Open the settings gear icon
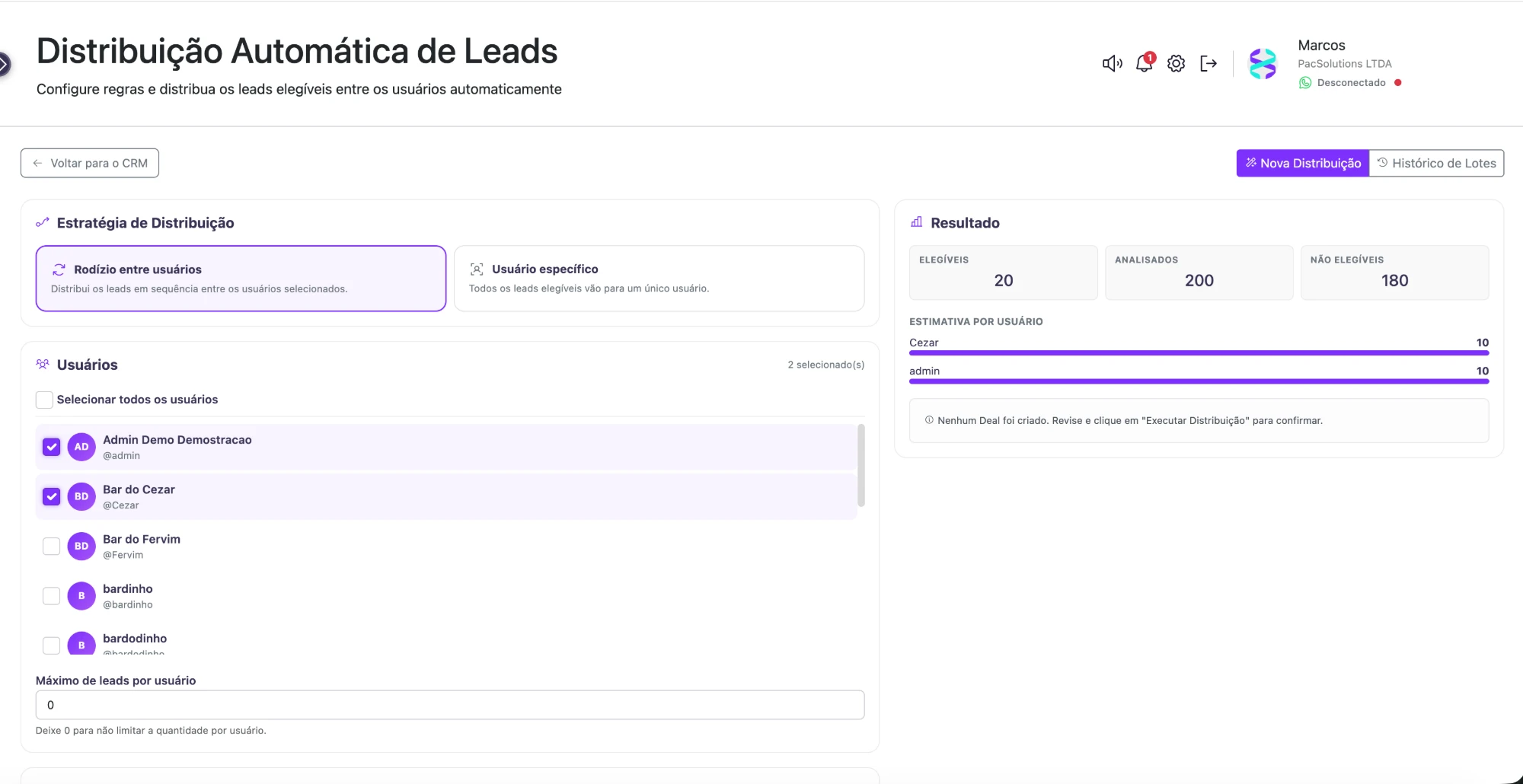The image size is (1523, 784). tap(1177, 64)
